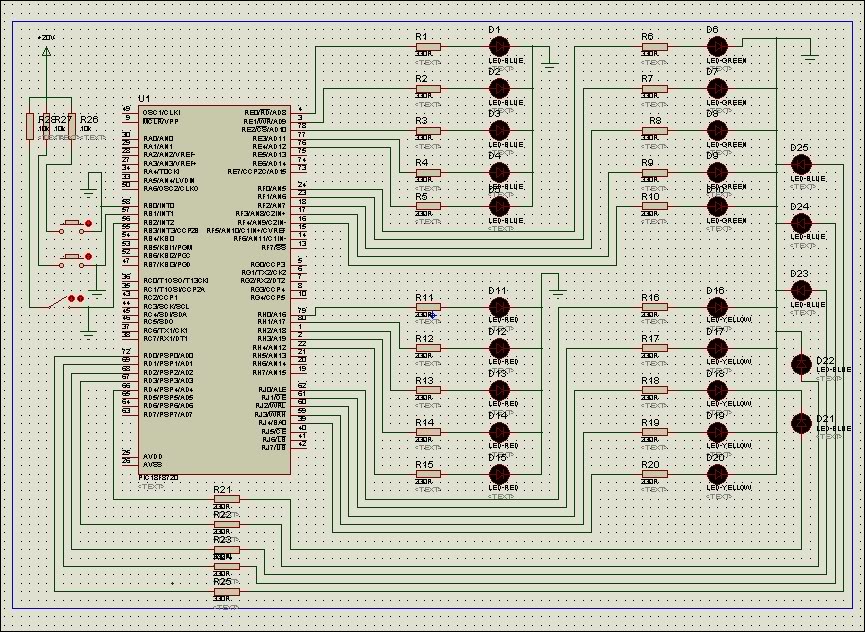Click the LED-YELLOW text under D20
The height and width of the screenshot is (632, 865).
tap(729, 488)
